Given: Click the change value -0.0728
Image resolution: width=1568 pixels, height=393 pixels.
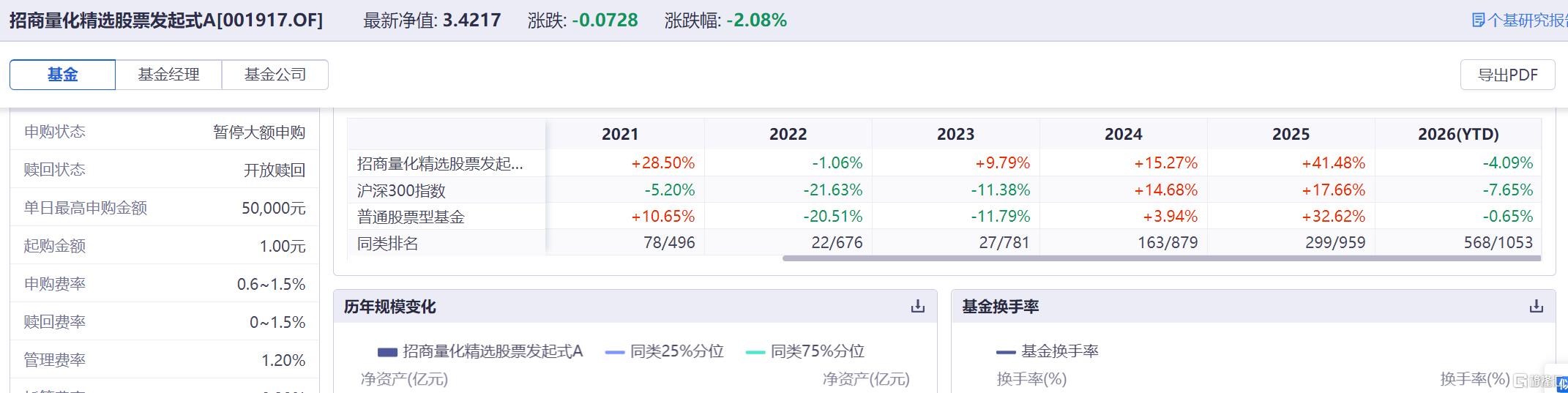Looking at the screenshot, I should [605, 20].
